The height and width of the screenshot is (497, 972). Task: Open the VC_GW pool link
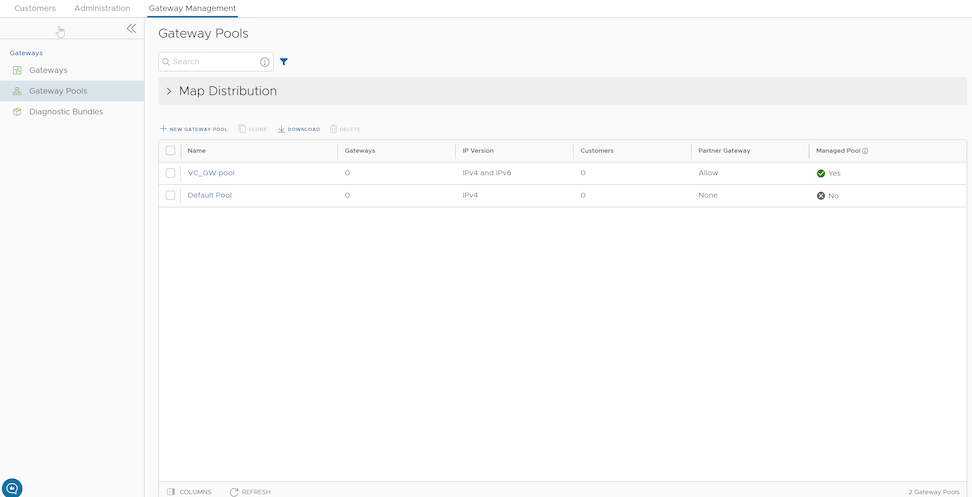click(211, 173)
